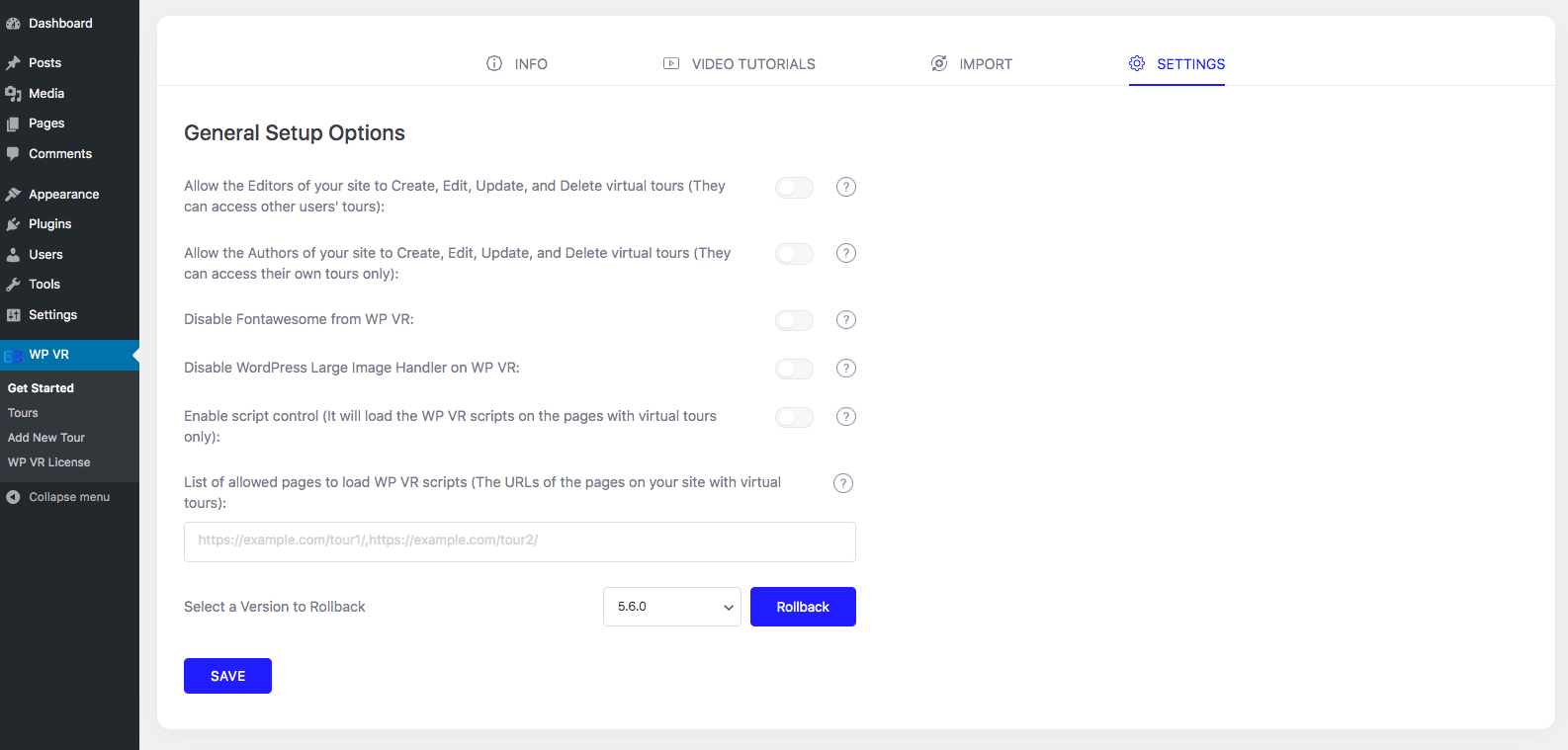Click the Pages icon in sidebar
The image size is (1568, 750).
coord(13,124)
